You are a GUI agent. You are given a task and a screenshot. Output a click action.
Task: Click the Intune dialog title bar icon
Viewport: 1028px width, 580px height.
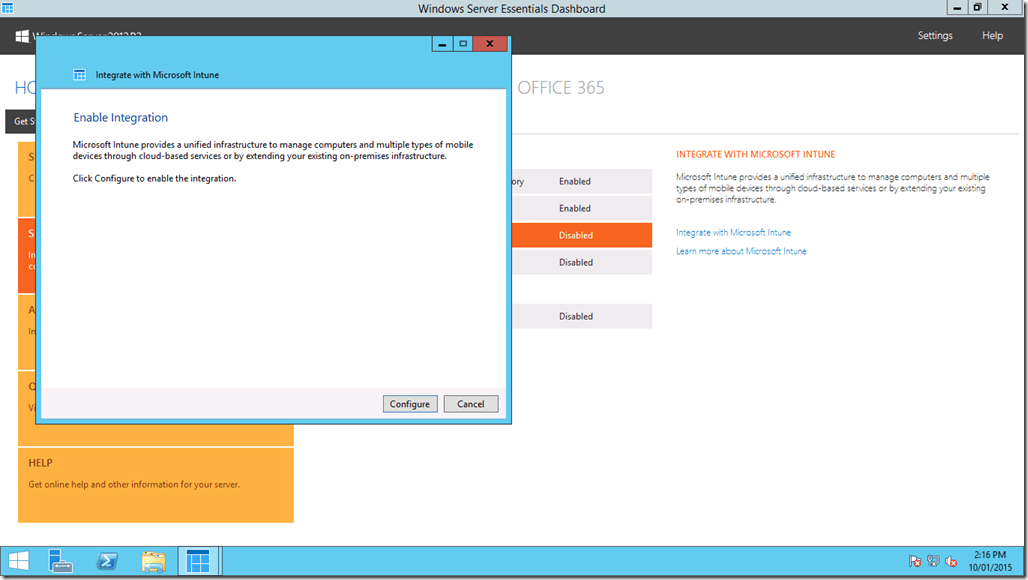click(x=80, y=74)
